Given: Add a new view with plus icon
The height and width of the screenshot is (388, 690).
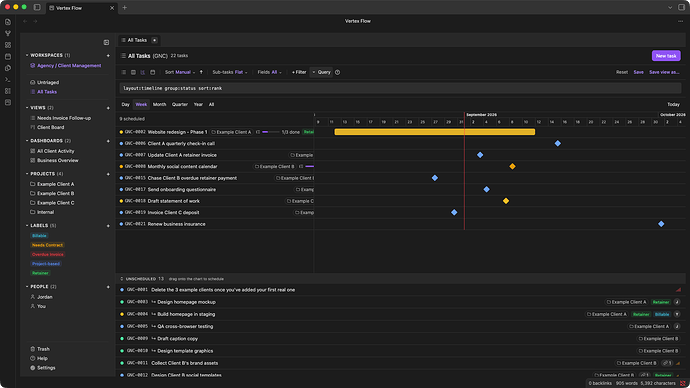Looking at the screenshot, I should point(108,108).
